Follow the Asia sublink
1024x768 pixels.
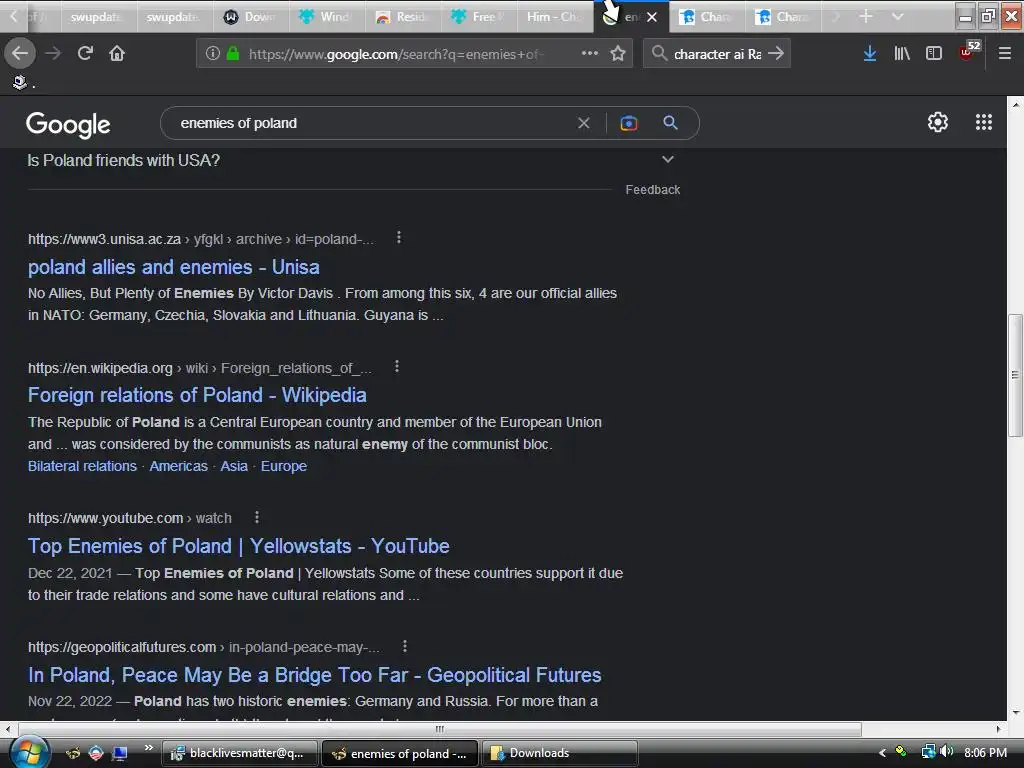(x=234, y=466)
